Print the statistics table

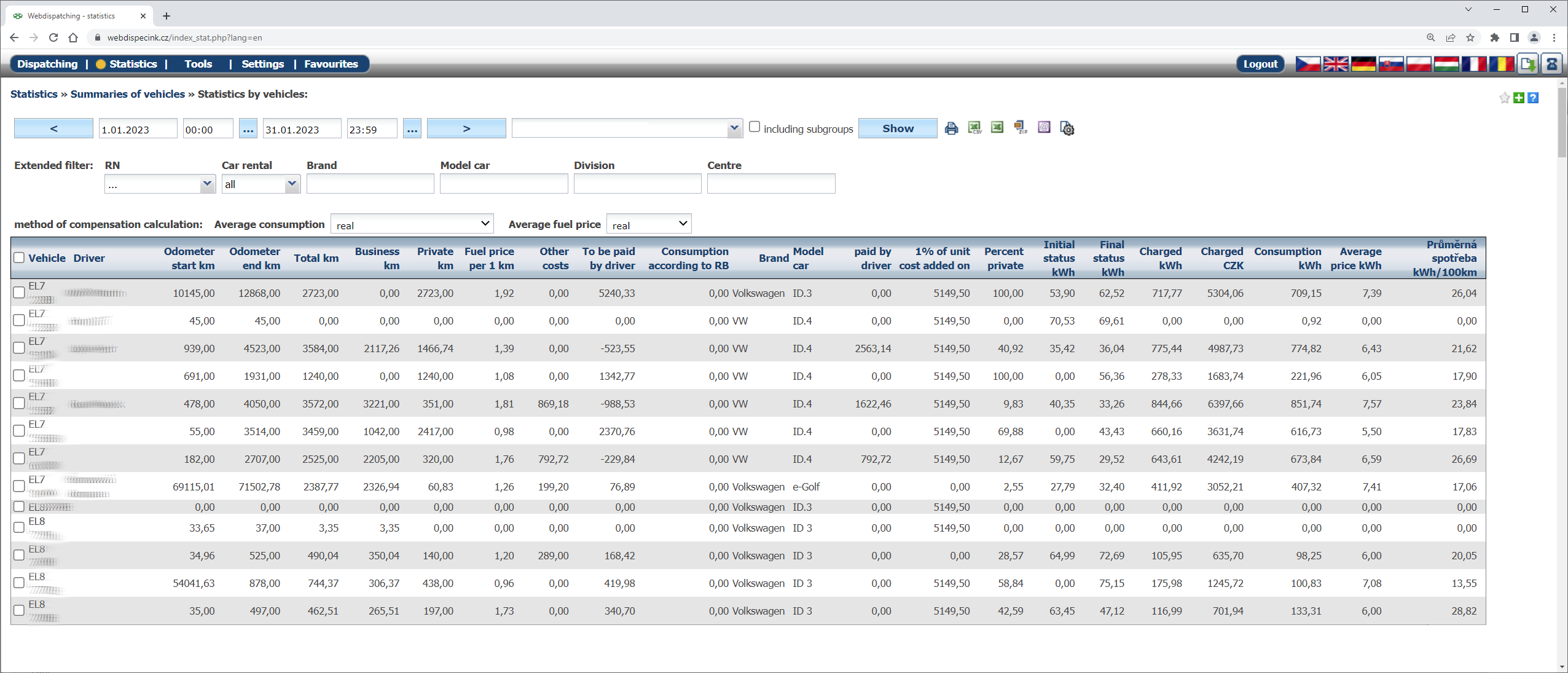click(951, 128)
